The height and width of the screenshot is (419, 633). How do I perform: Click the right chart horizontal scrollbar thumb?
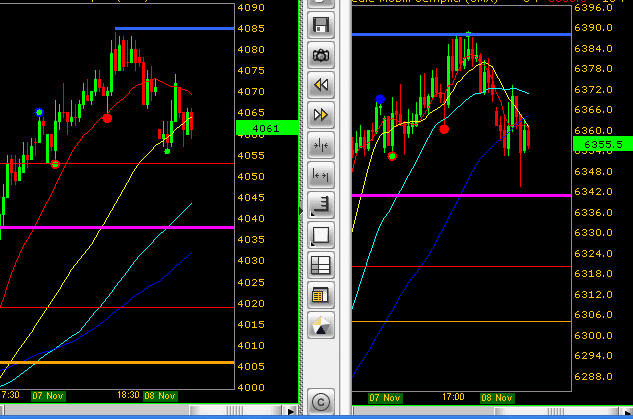[x=556, y=411]
